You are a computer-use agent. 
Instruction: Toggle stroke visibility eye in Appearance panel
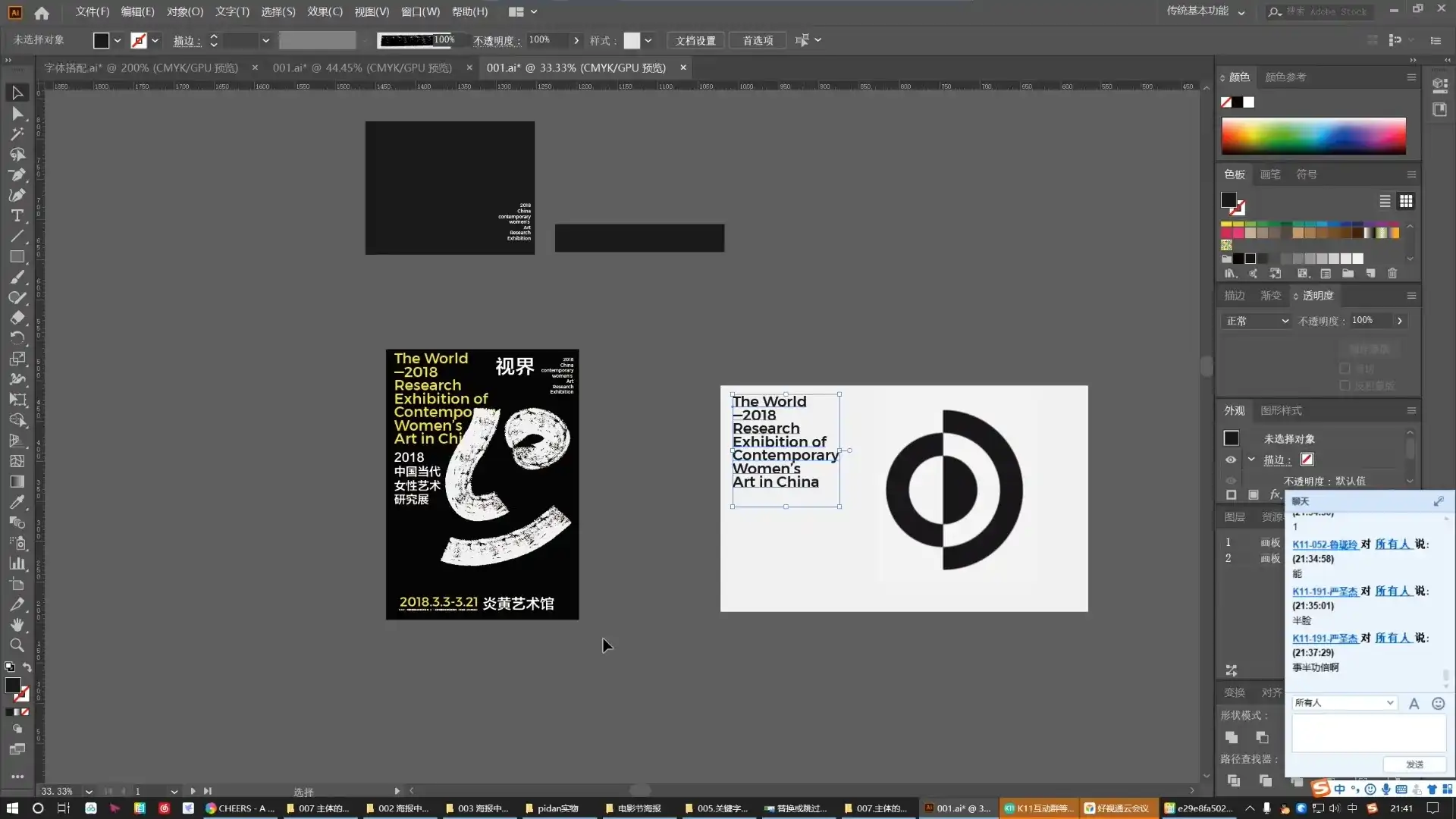click(1231, 460)
